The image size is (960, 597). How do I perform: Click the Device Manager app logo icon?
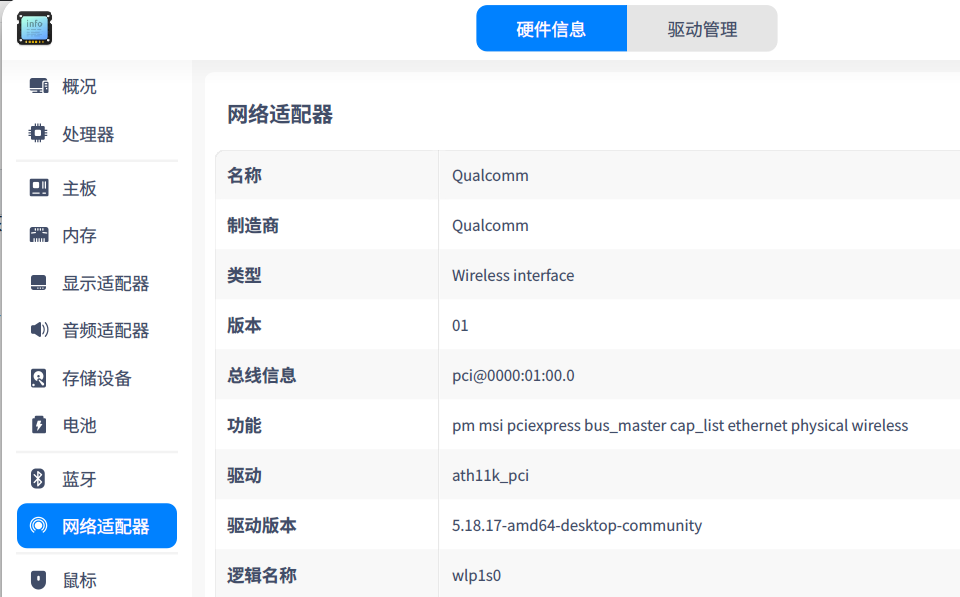(34, 28)
